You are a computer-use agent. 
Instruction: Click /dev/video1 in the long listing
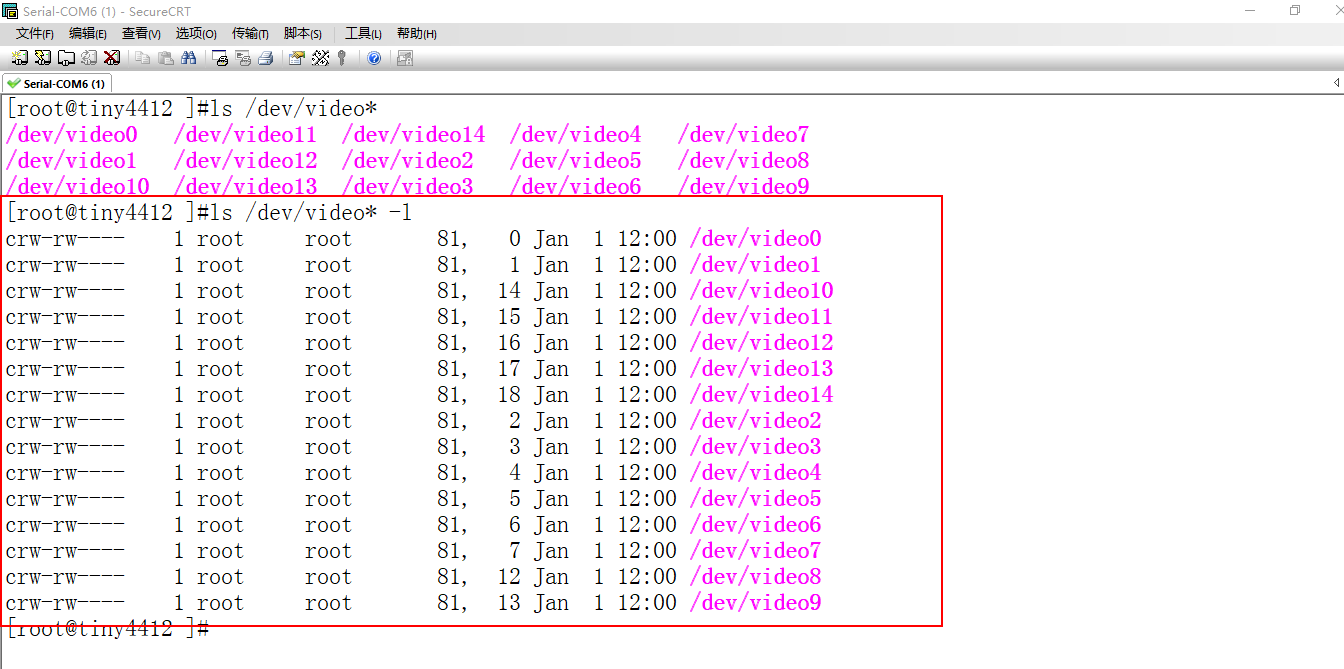(755, 265)
